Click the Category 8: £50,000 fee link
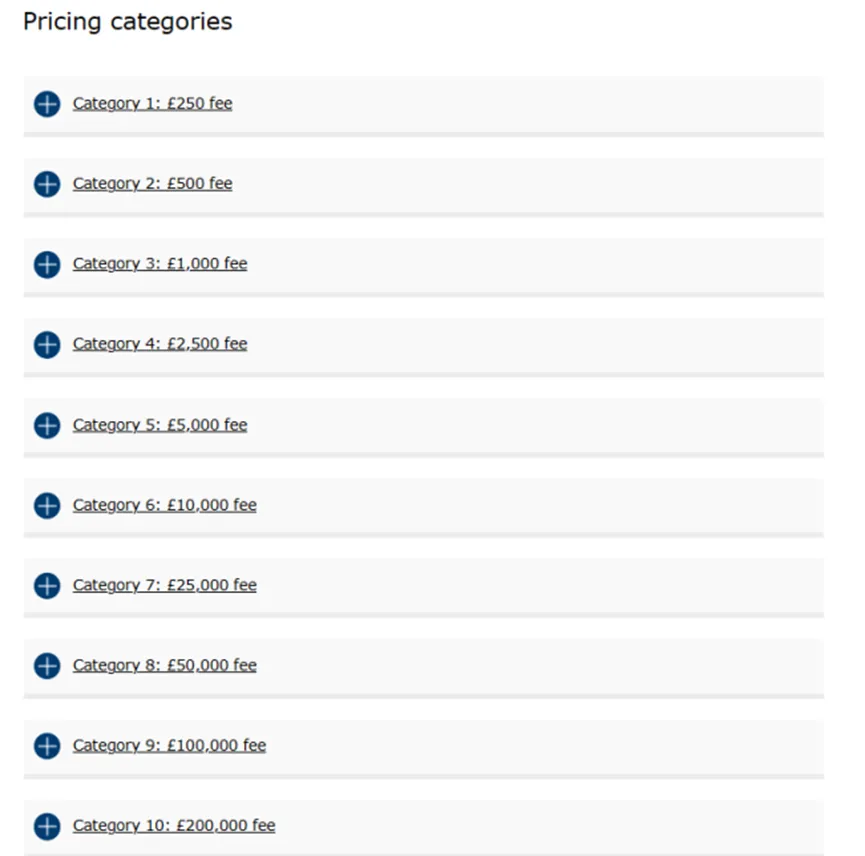This screenshot has width=865, height=856. pyautogui.click(x=164, y=665)
